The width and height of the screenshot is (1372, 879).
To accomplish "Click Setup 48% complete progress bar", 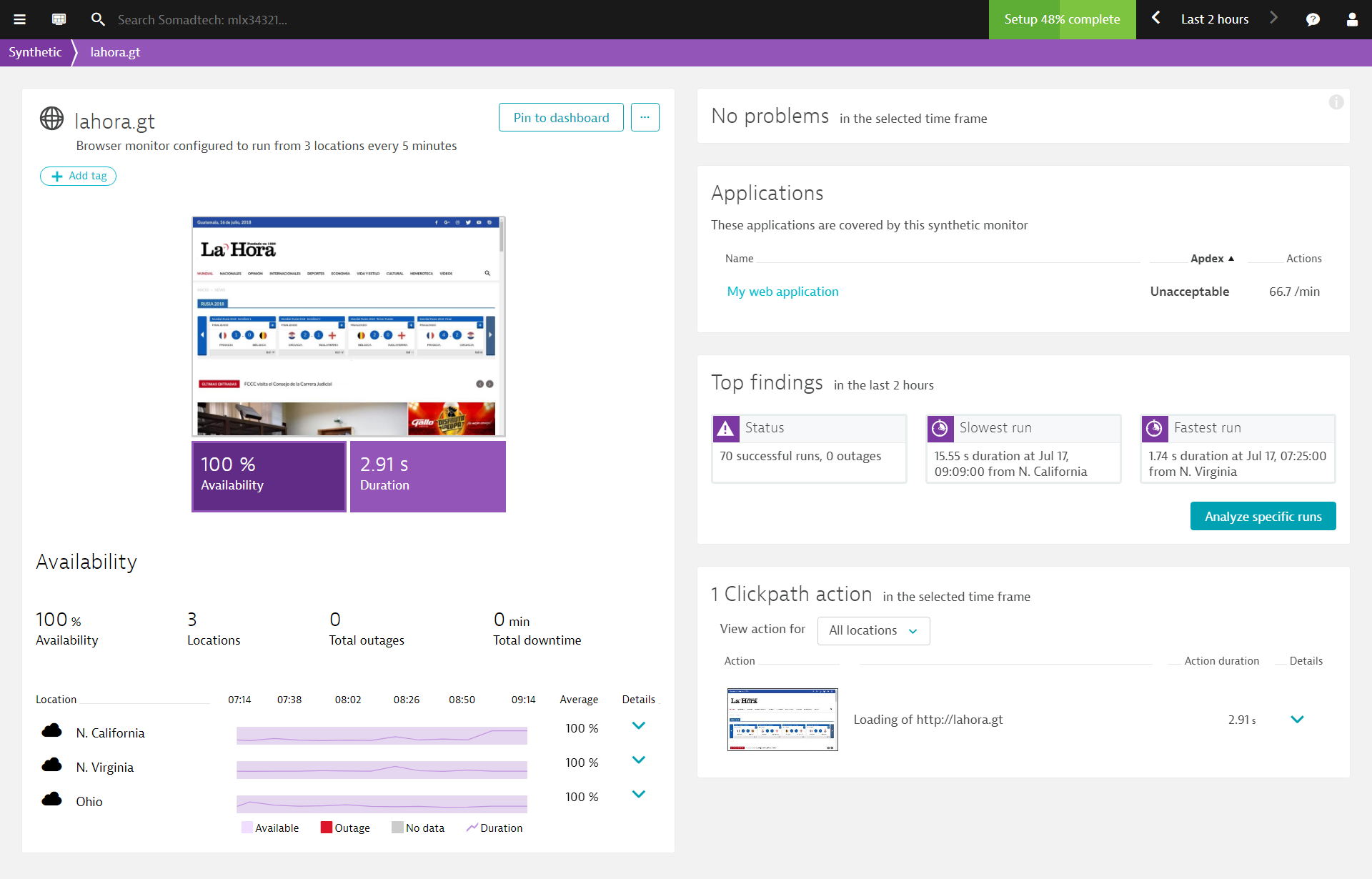I will pos(1062,19).
